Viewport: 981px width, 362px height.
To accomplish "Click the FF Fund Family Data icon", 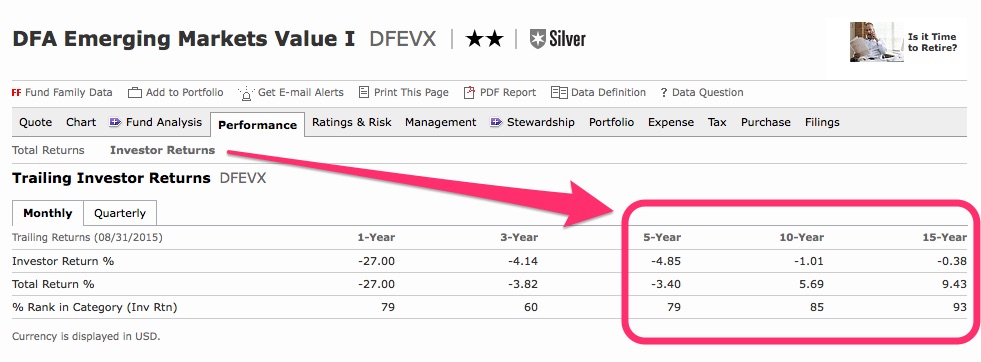I will tap(16, 93).
